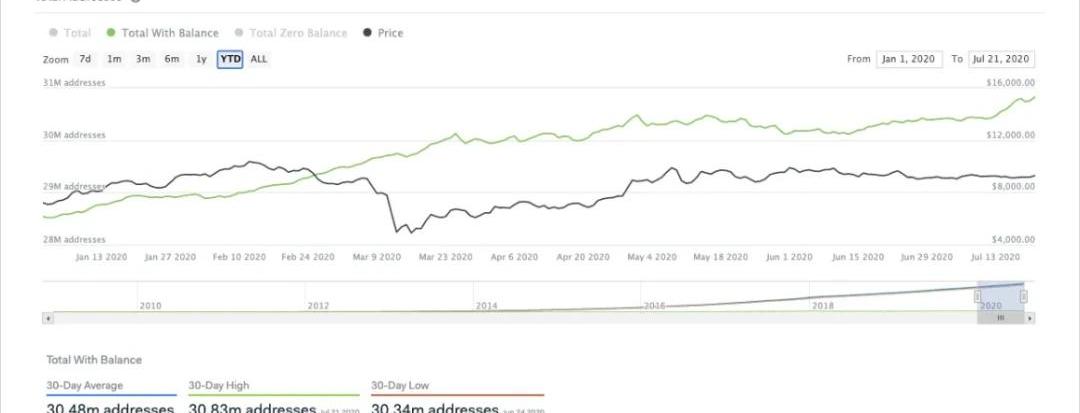Set zoom range to 7d
Viewport: 1080px width, 413px height.
(x=85, y=59)
